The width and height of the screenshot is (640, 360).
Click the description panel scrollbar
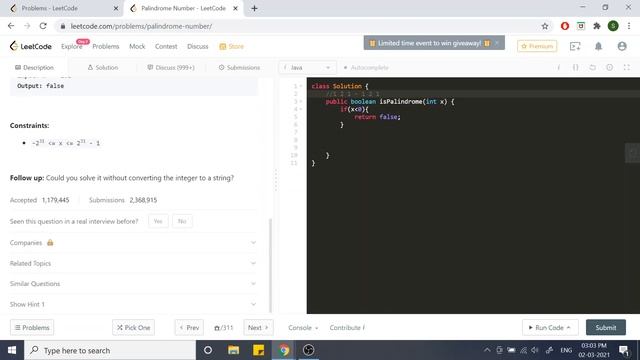pos(270,265)
